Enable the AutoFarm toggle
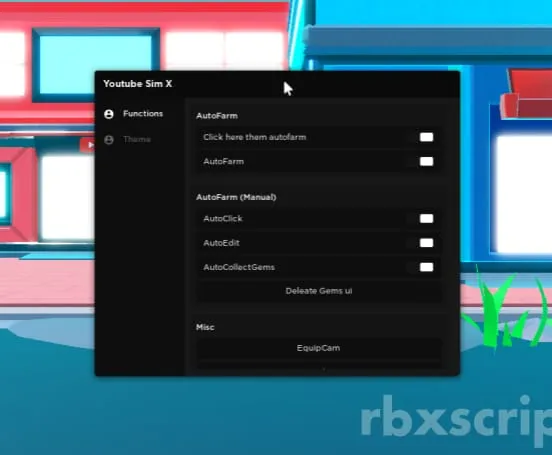552x455 pixels. click(426, 161)
